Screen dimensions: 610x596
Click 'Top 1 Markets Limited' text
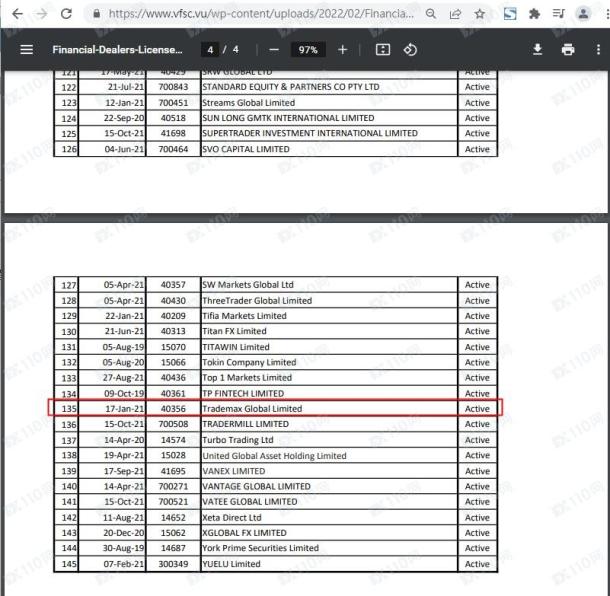click(247, 378)
